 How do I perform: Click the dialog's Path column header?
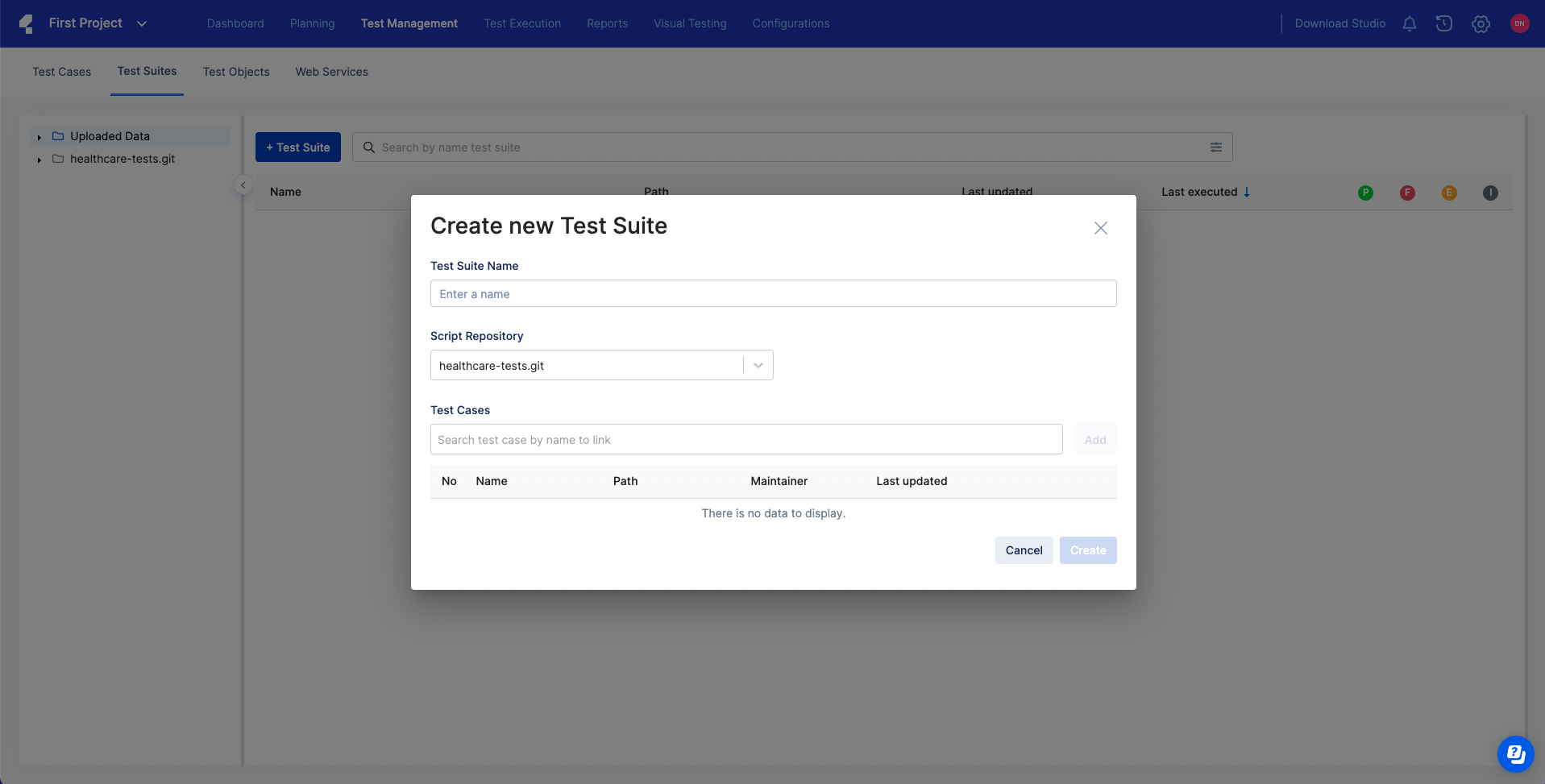click(x=625, y=481)
